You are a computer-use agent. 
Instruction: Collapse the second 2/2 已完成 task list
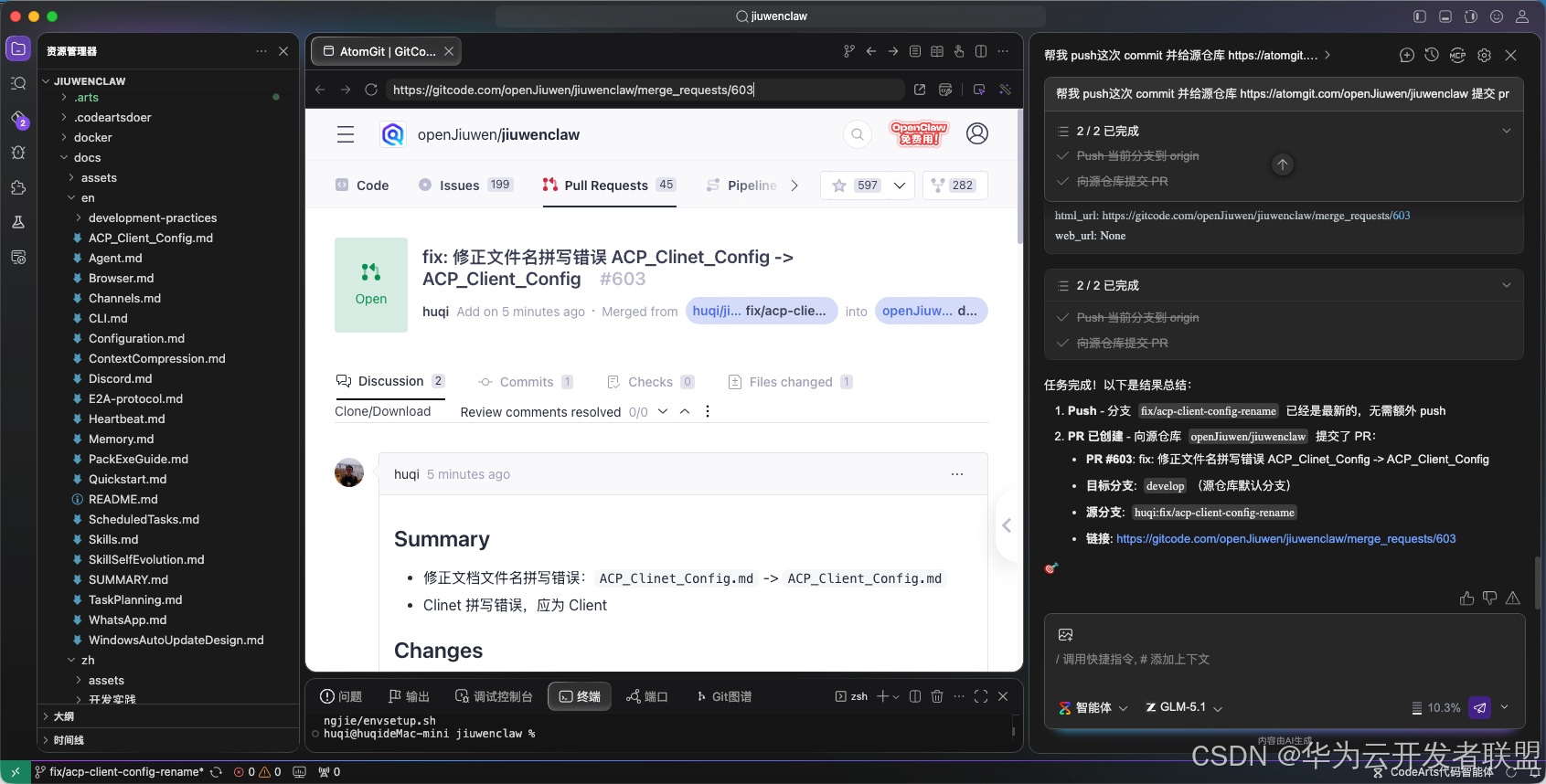[x=1507, y=285]
